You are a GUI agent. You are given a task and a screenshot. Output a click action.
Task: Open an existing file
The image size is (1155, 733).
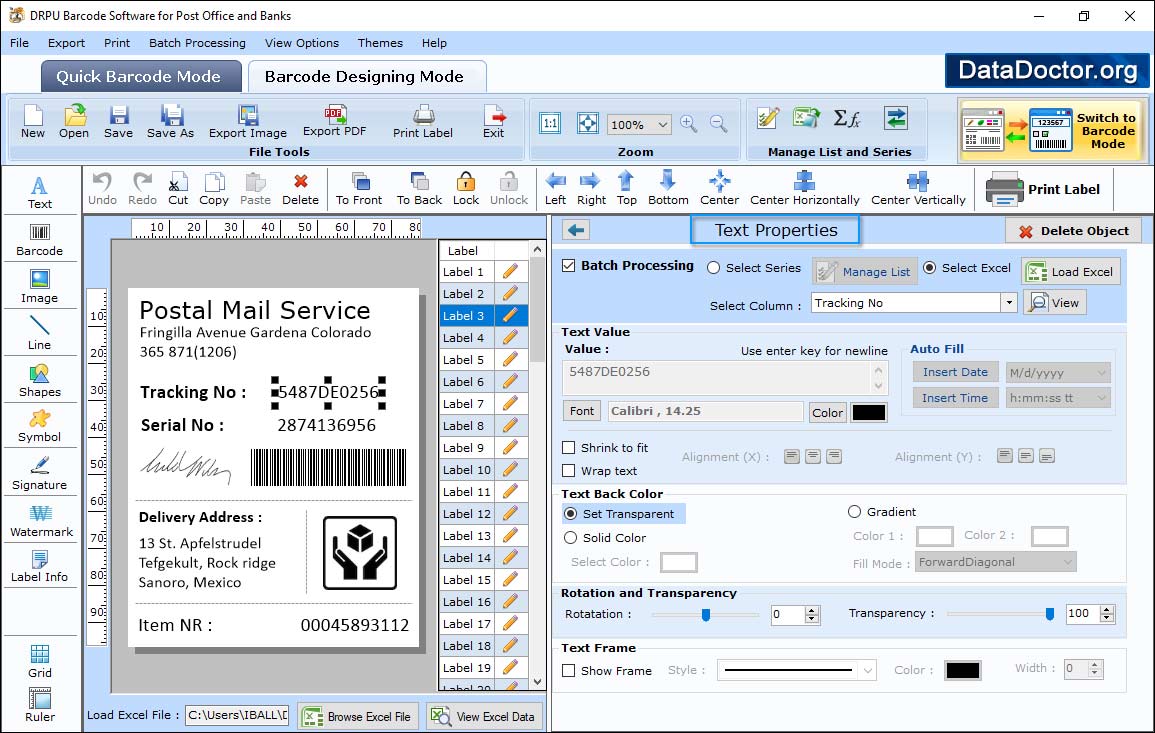[74, 122]
